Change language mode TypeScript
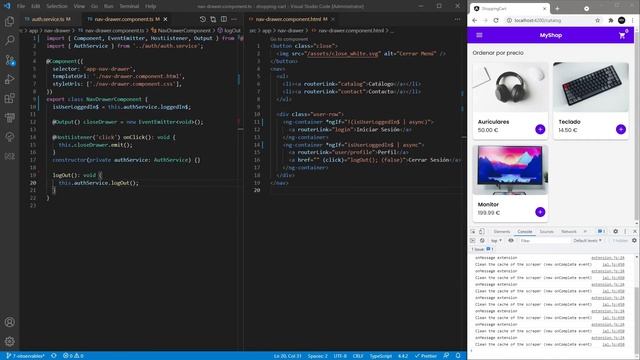Screen dimensions: 640x360 pos(380,356)
